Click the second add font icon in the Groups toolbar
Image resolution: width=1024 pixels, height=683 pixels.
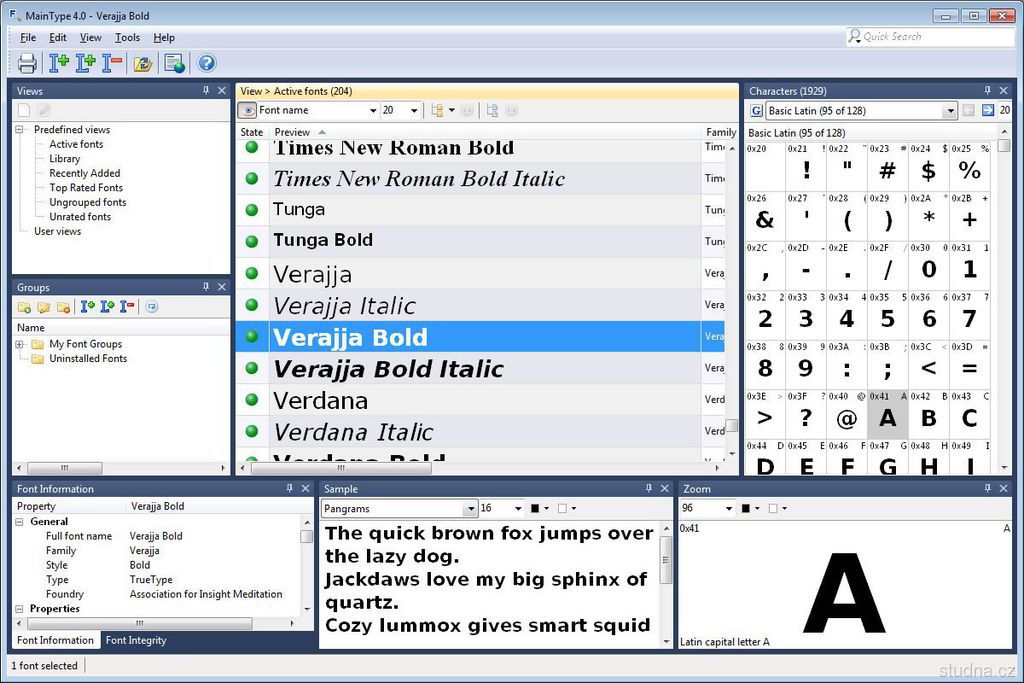coord(107,306)
